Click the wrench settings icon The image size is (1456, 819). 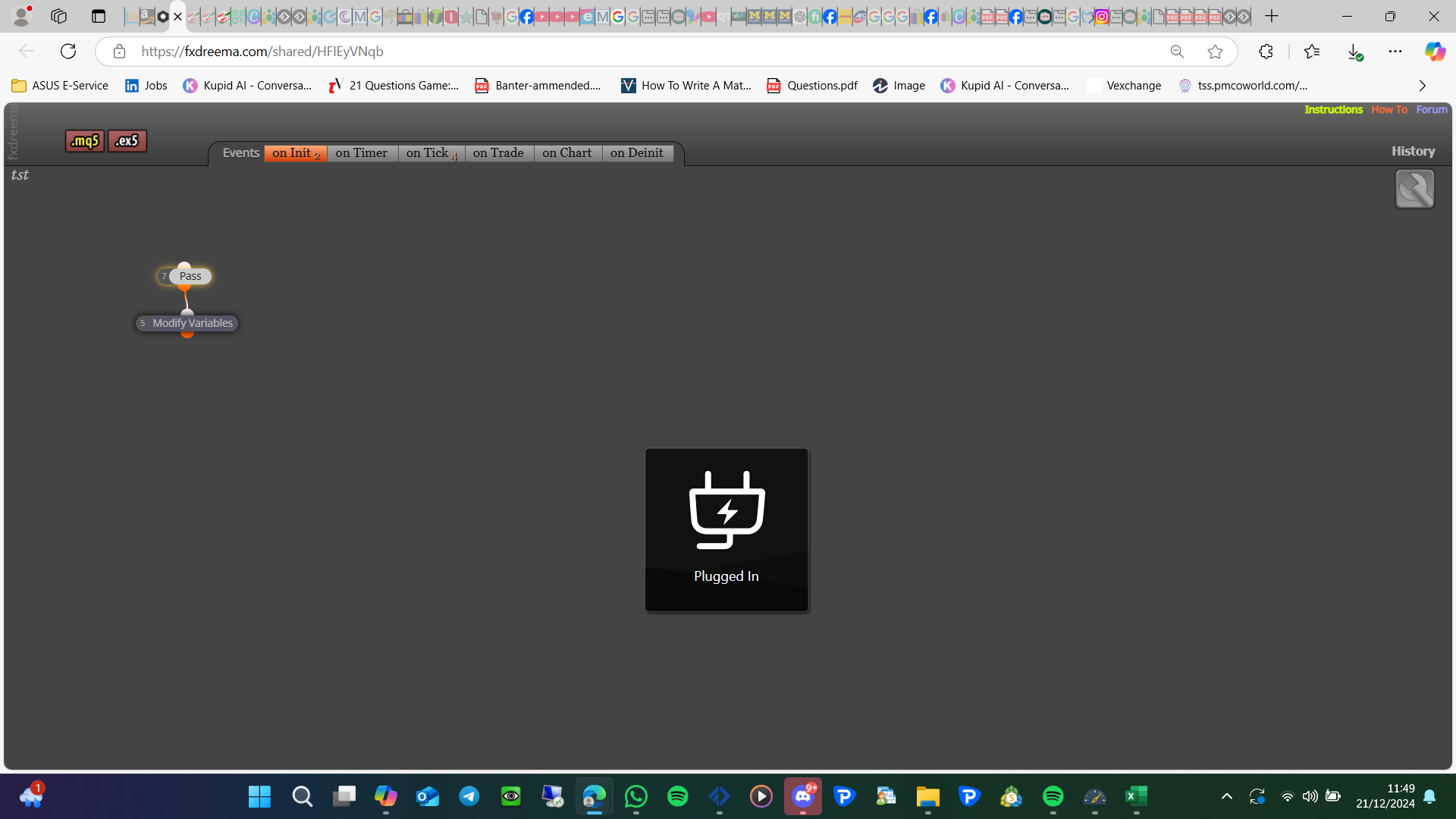pyautogui.click(x=1414, y=189)
